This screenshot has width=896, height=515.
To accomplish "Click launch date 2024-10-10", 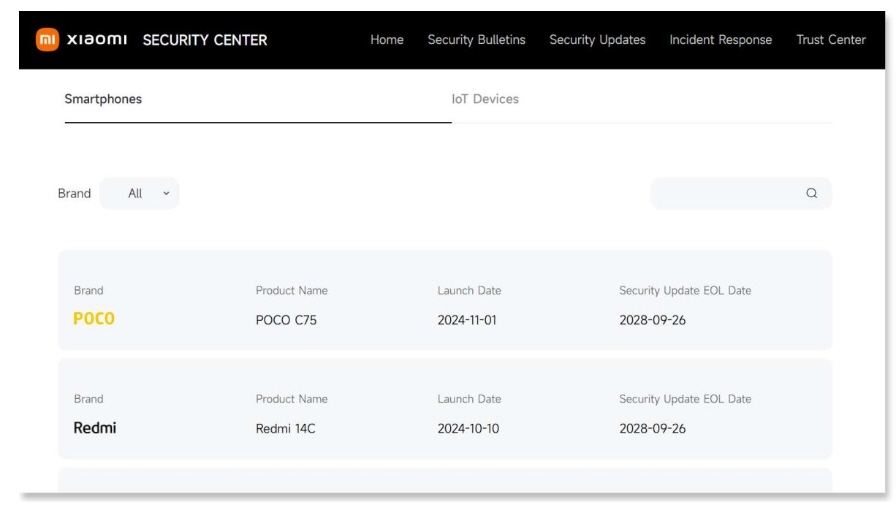I will tap(468, 429).
